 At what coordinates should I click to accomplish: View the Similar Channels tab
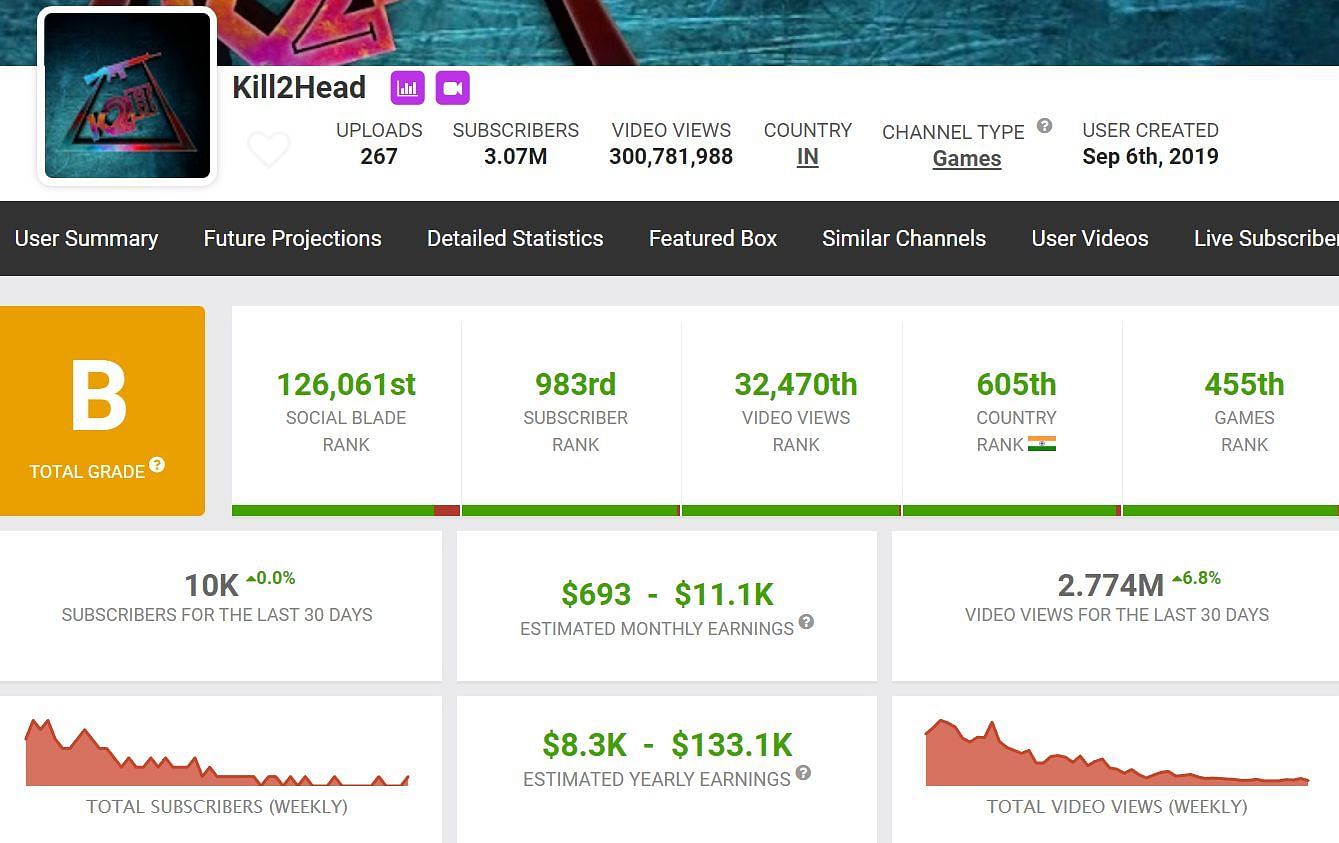(904, 238)
